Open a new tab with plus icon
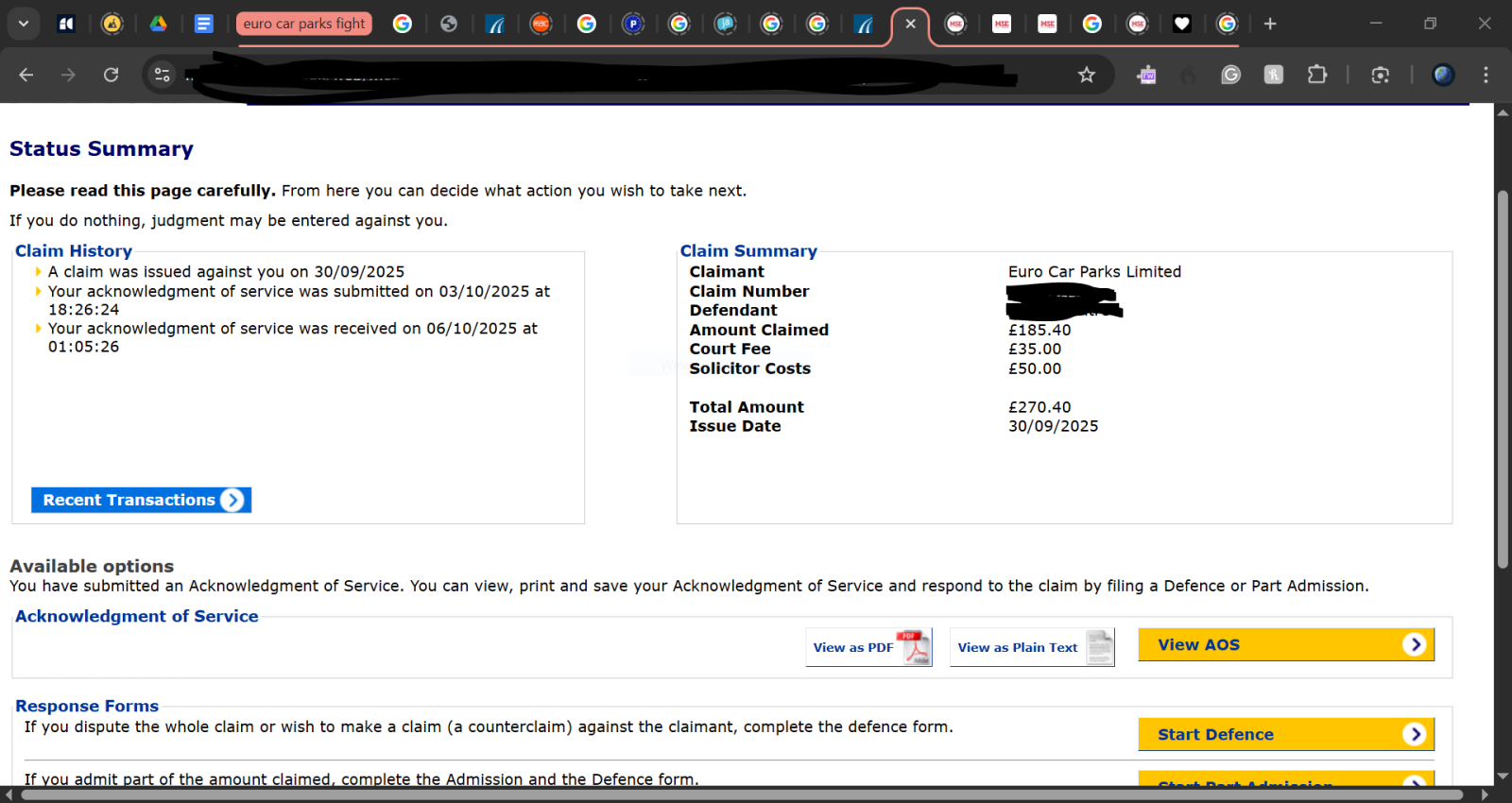This screenshot has width=1512, height=803. coord(1270,24)
